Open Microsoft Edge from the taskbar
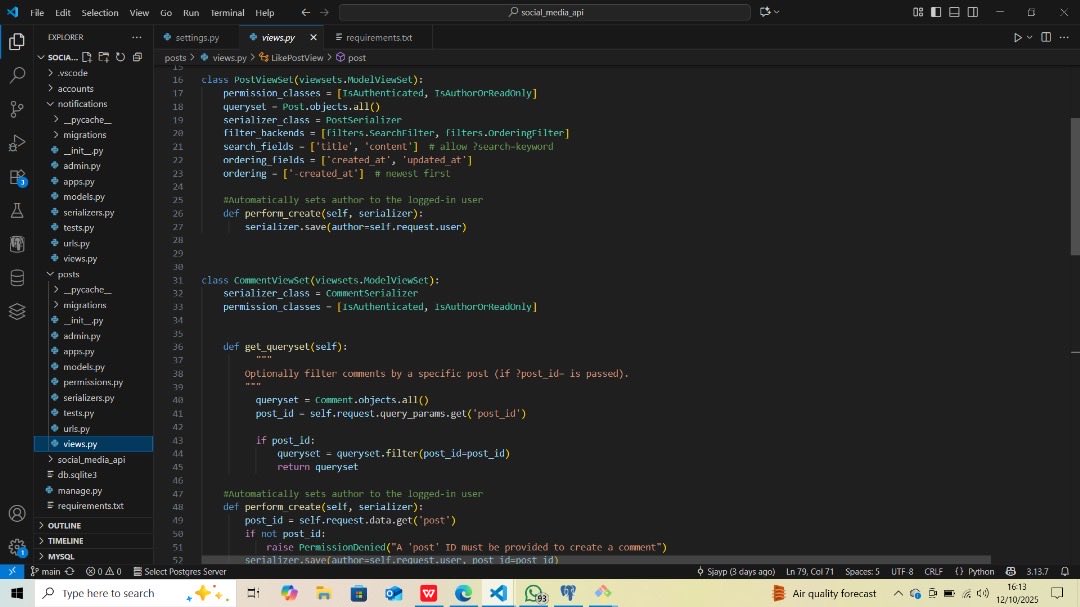This screenshot has height=607, width=1080. (464, 593)
